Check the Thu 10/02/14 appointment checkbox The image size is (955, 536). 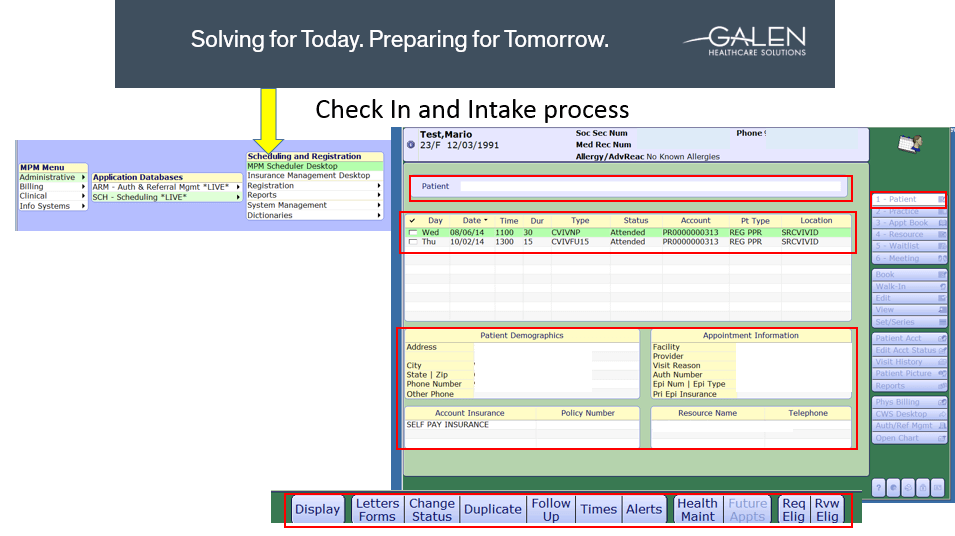coord(412,242)
